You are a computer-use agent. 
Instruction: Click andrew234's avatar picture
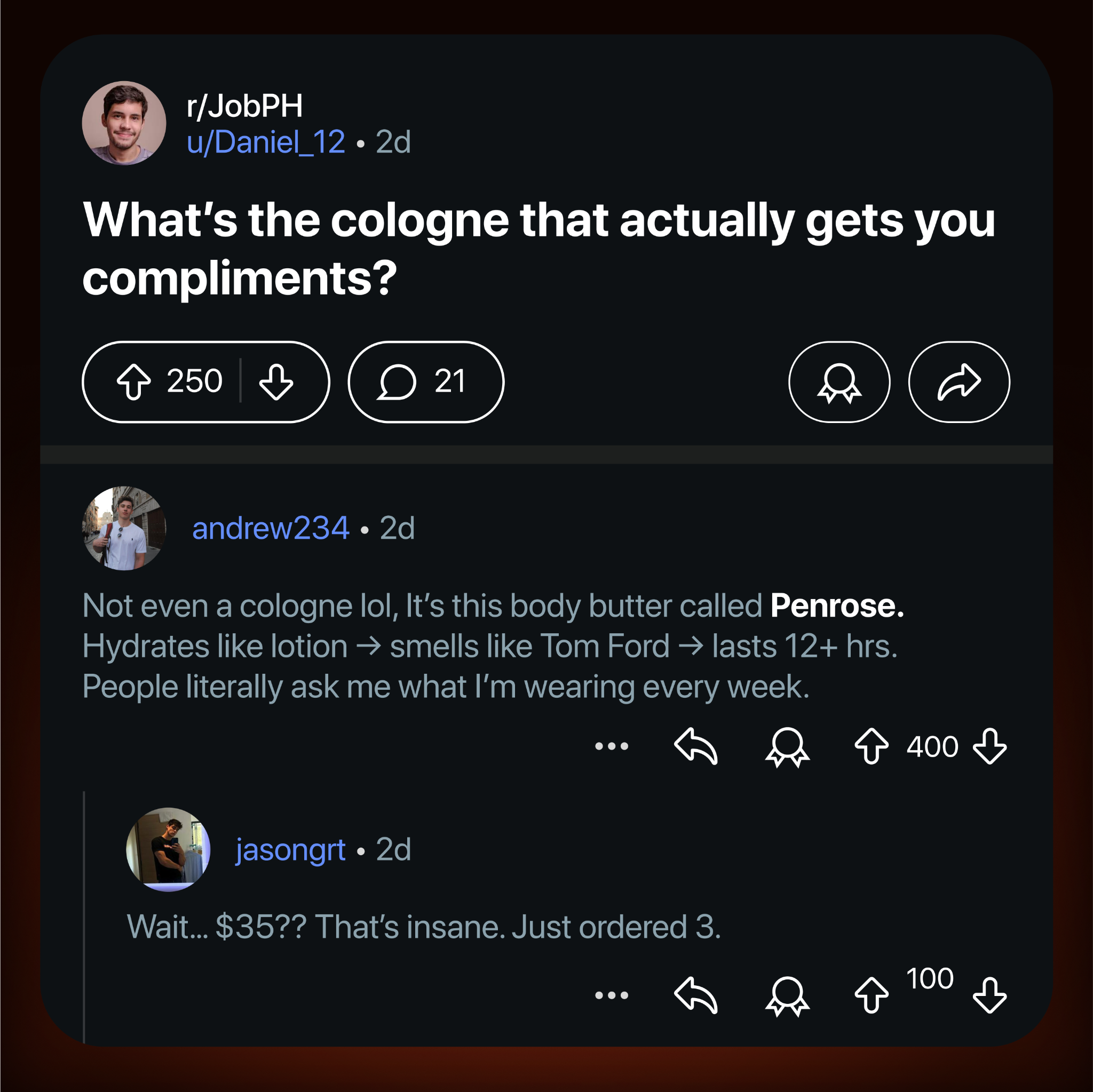(124, 528)
